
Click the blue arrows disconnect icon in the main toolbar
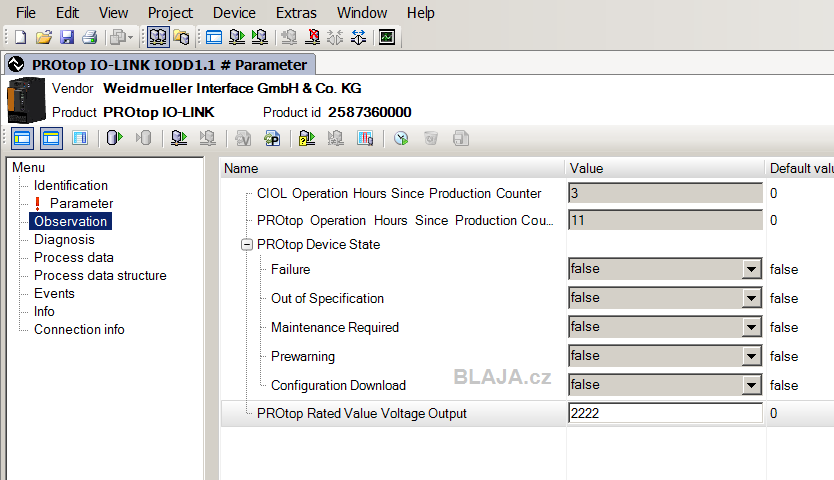tap(358, 37)
